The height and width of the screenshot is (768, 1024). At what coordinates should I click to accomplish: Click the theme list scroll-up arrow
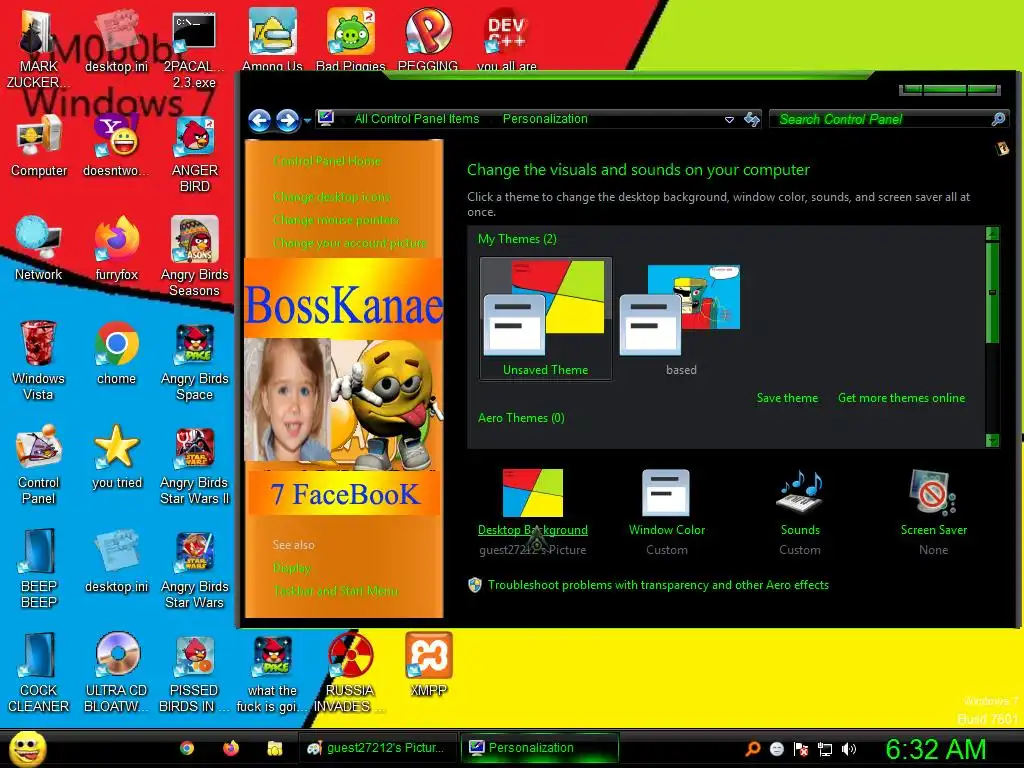click(992, 233)
